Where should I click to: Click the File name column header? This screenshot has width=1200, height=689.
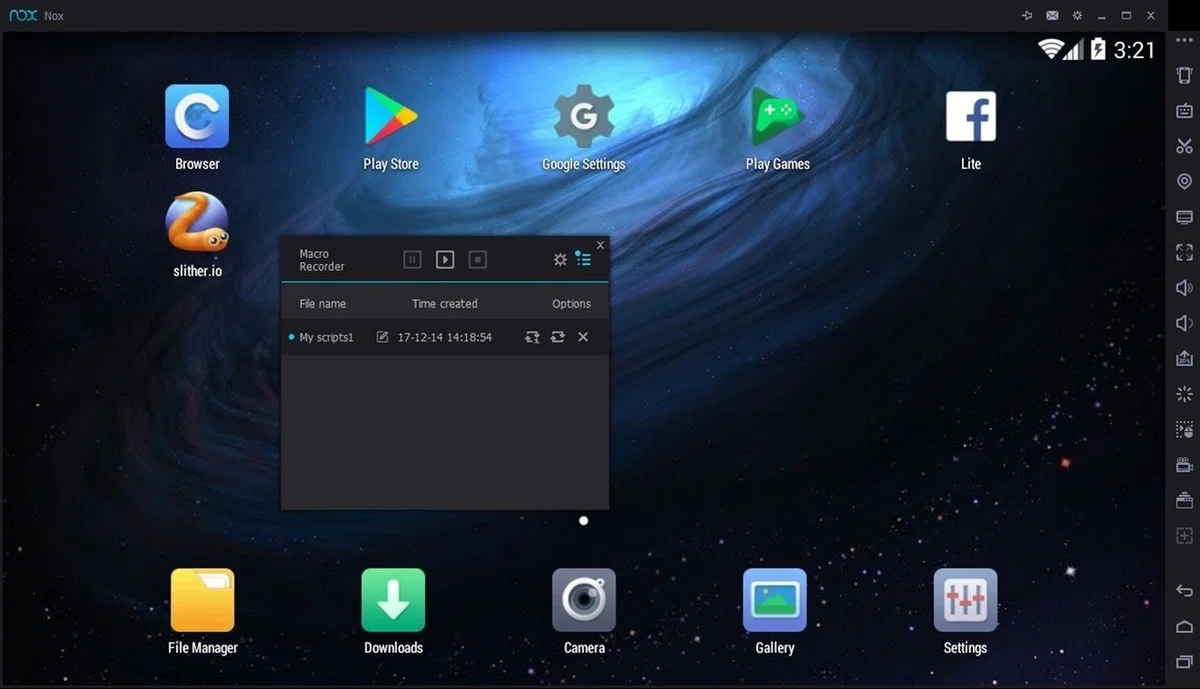(322, 304)
